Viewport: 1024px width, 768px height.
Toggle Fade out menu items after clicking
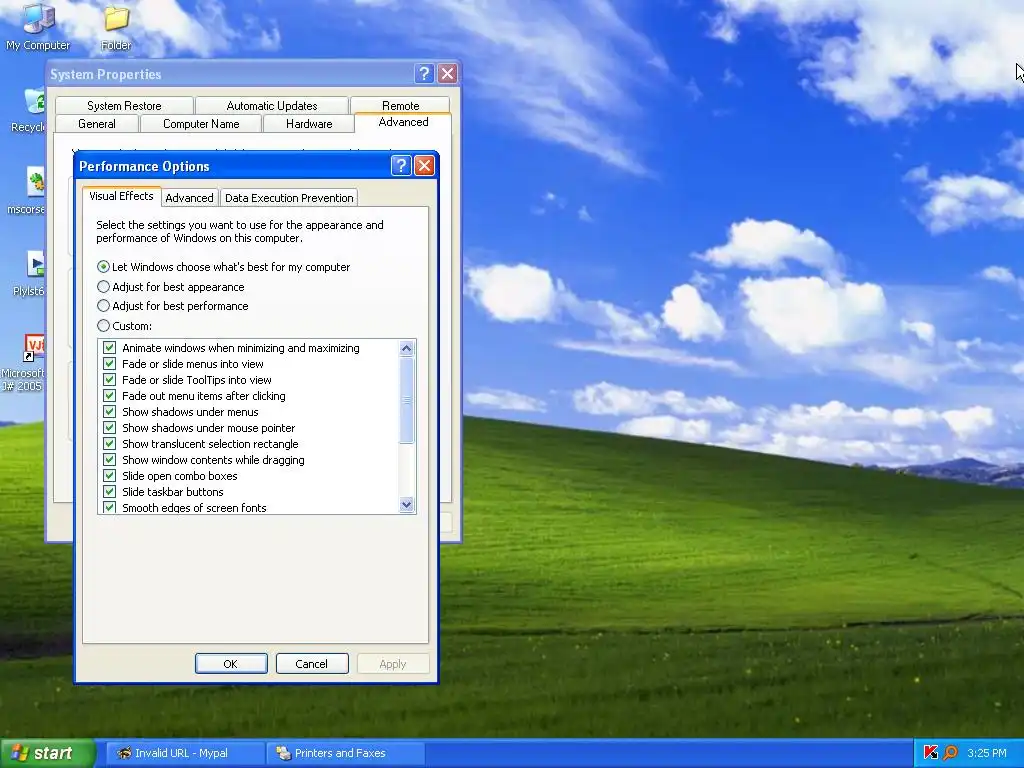[x=109, y=396]
